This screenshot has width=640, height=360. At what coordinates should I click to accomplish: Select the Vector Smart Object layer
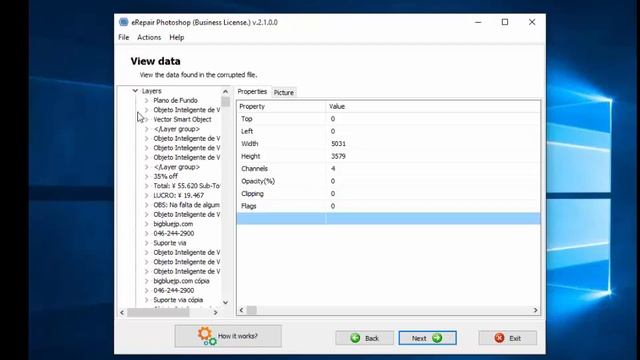182,120
